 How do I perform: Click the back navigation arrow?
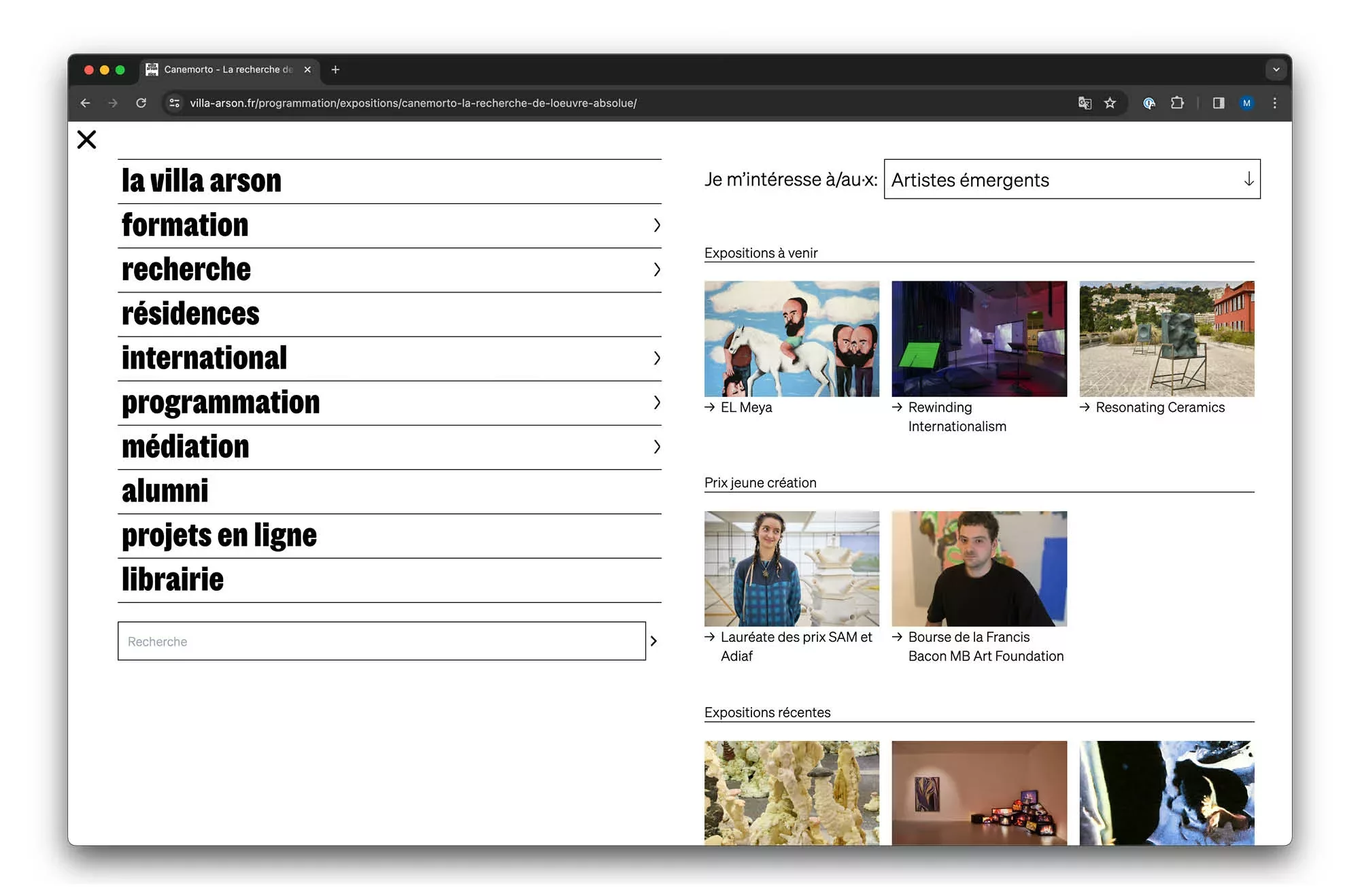85,103
